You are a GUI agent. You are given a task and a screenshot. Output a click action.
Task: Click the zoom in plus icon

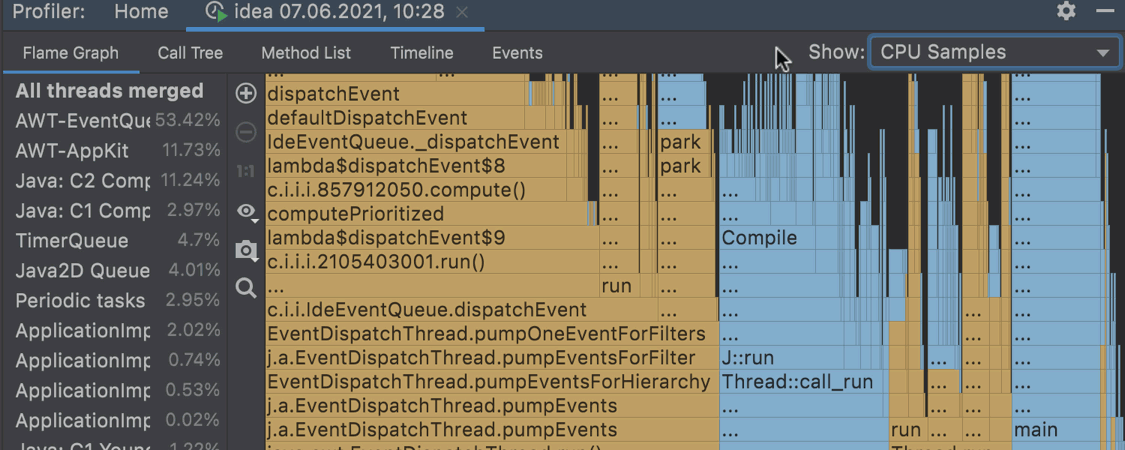click(246, 94)
